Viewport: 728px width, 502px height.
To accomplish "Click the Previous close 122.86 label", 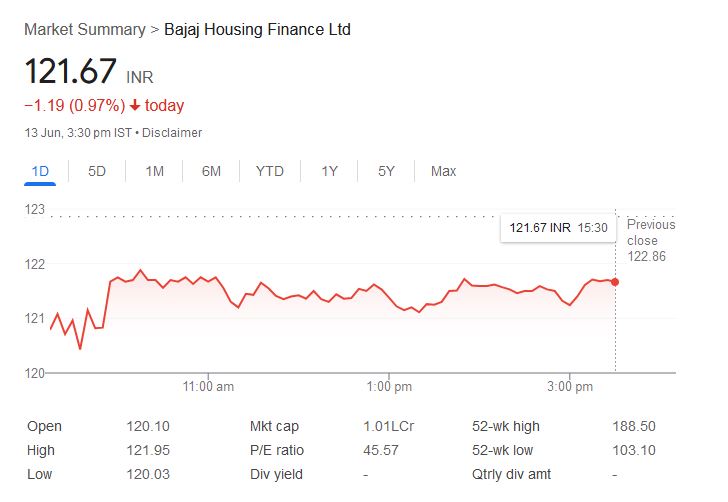I will [x=651, y=241].
